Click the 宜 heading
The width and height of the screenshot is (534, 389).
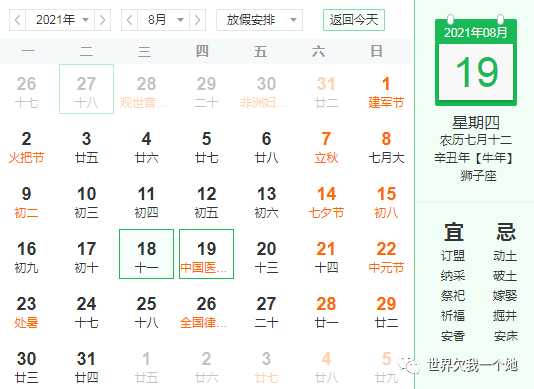(454, 232)
